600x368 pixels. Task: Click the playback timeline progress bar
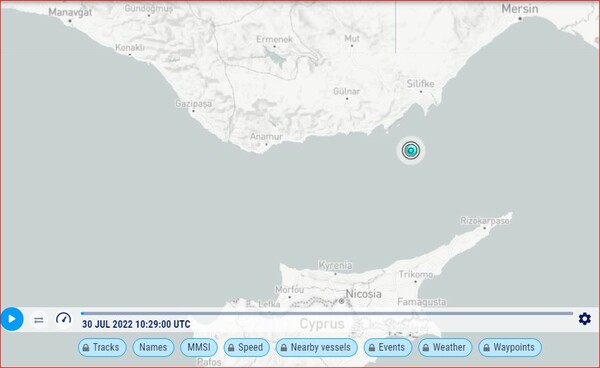click(327, 313)
